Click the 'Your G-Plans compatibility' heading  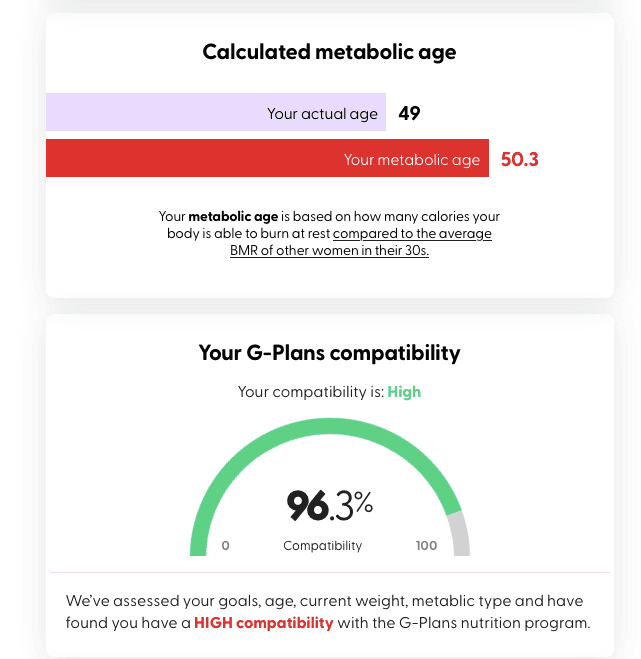tap(329, 353)
